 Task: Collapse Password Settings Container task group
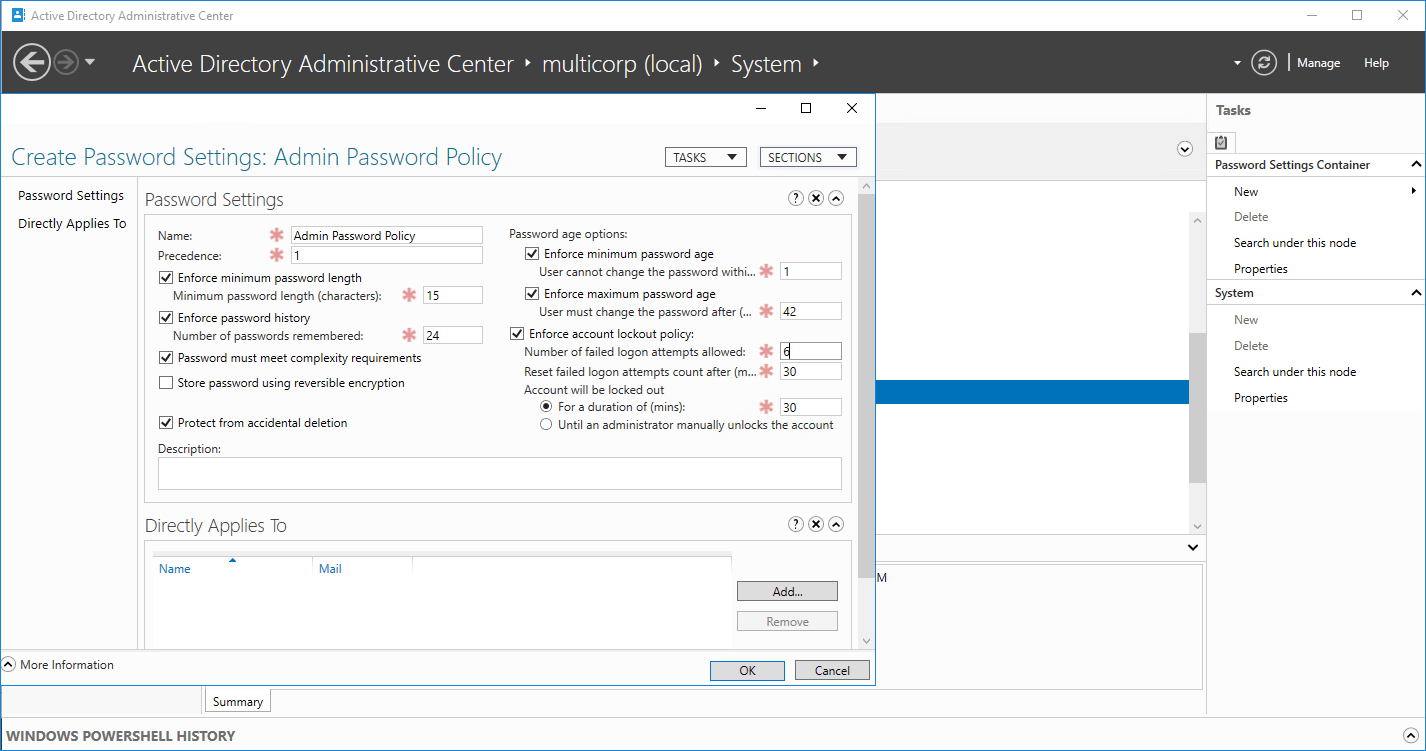[1416, 165]
